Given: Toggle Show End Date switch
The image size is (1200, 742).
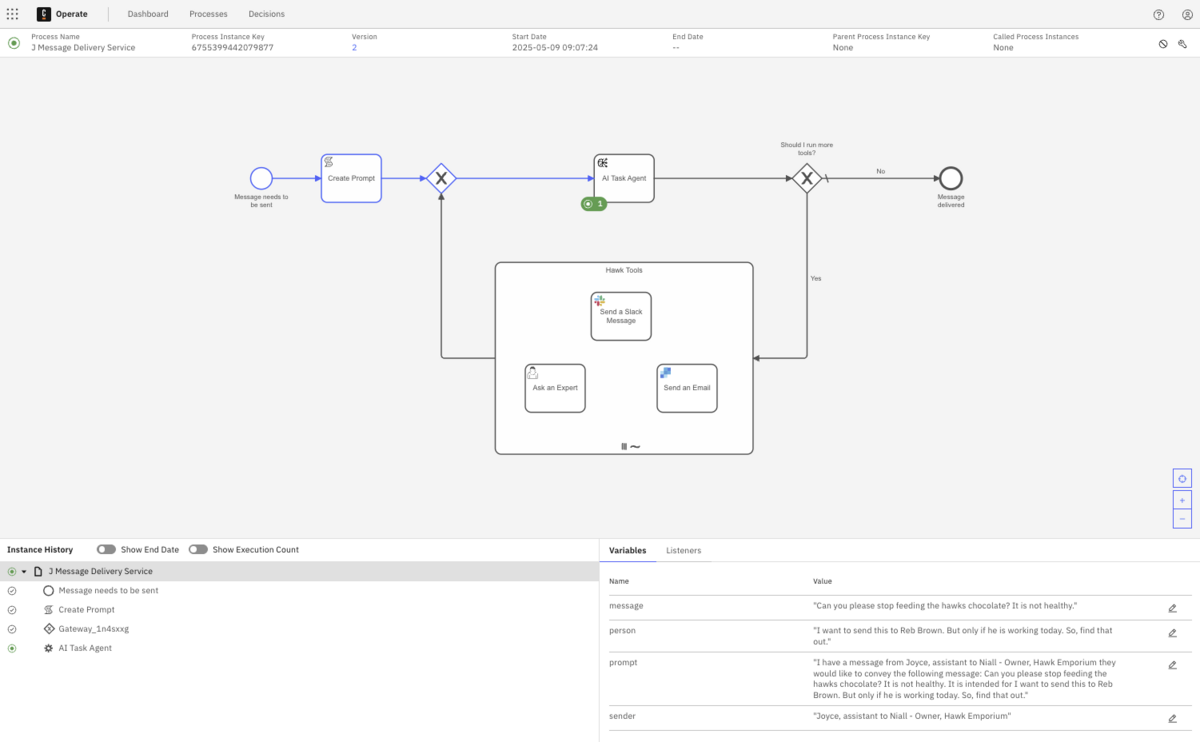Looking at the screenshot, I should point(106,550).
